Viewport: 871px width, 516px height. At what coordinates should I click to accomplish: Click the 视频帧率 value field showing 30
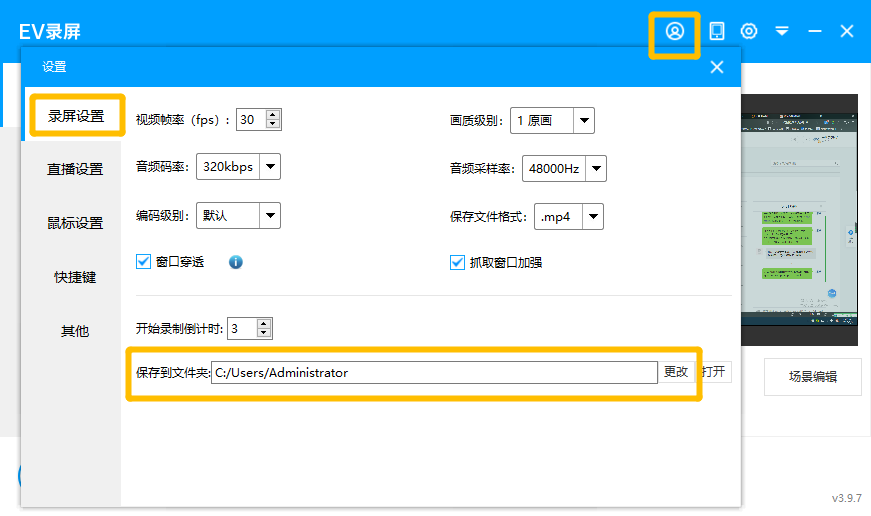pos(251,119)
